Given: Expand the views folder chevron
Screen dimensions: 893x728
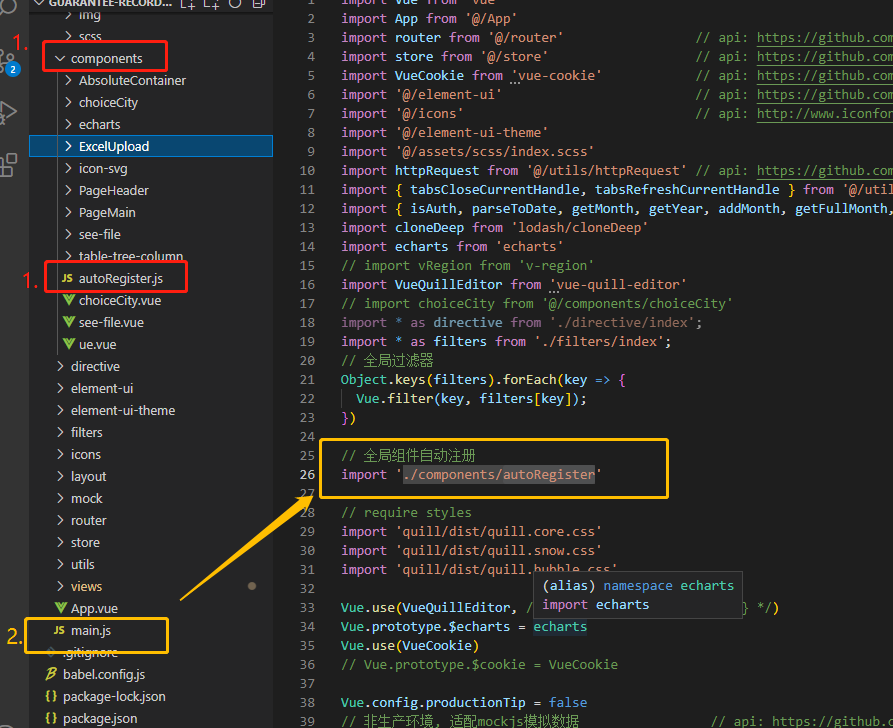Looking at the screenshot, I should (x=60, y=586).
